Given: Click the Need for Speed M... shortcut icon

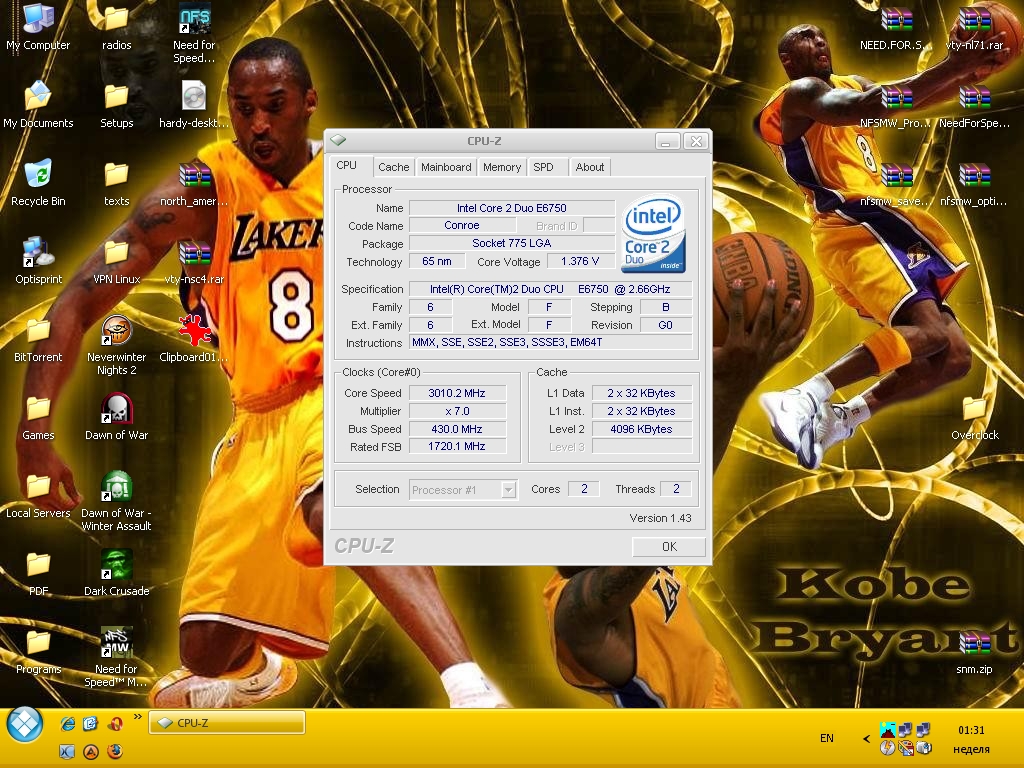Looking at the screenshot, I should coord(116,643).
